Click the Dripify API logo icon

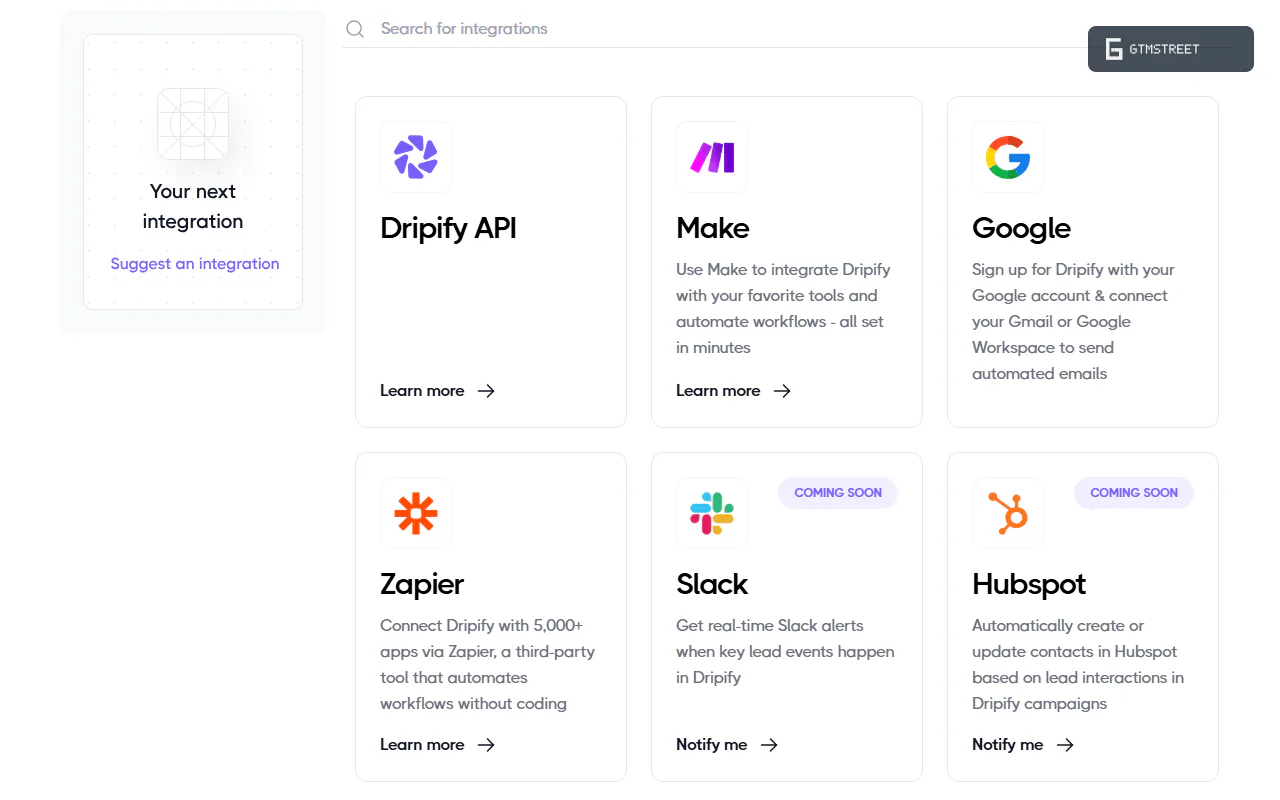point(416,157)
